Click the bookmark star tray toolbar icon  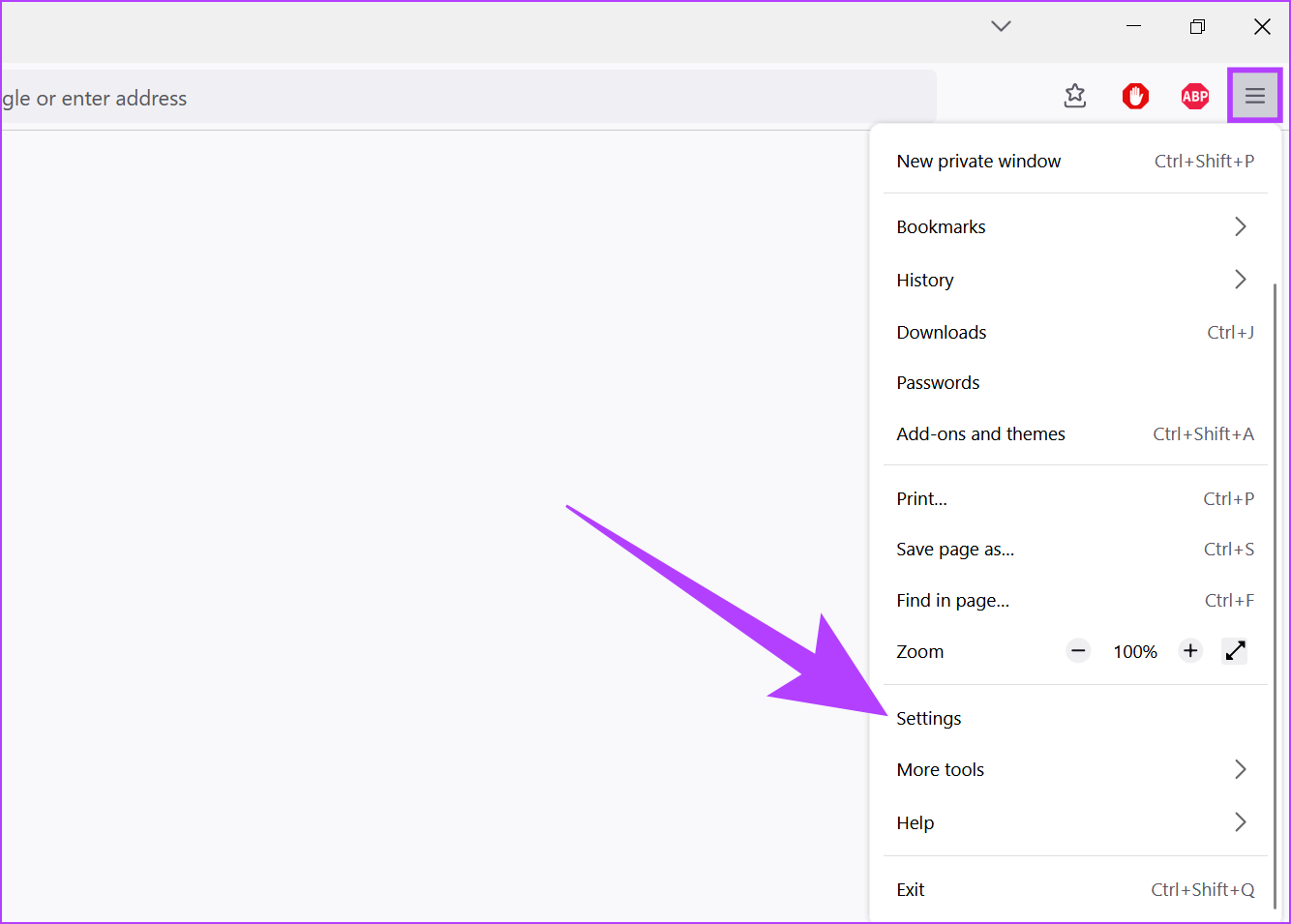coord(1075,96)
